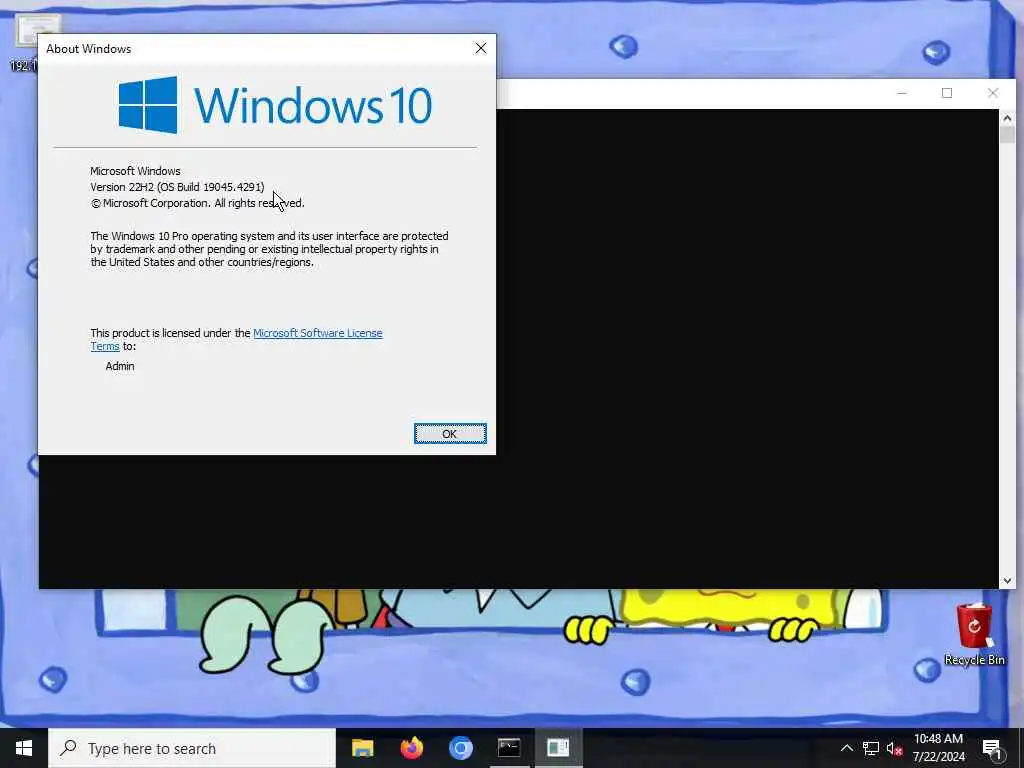Open File Explorer from the taskbar
Screen dimensions: 1024x768
(x=362, y=748)
